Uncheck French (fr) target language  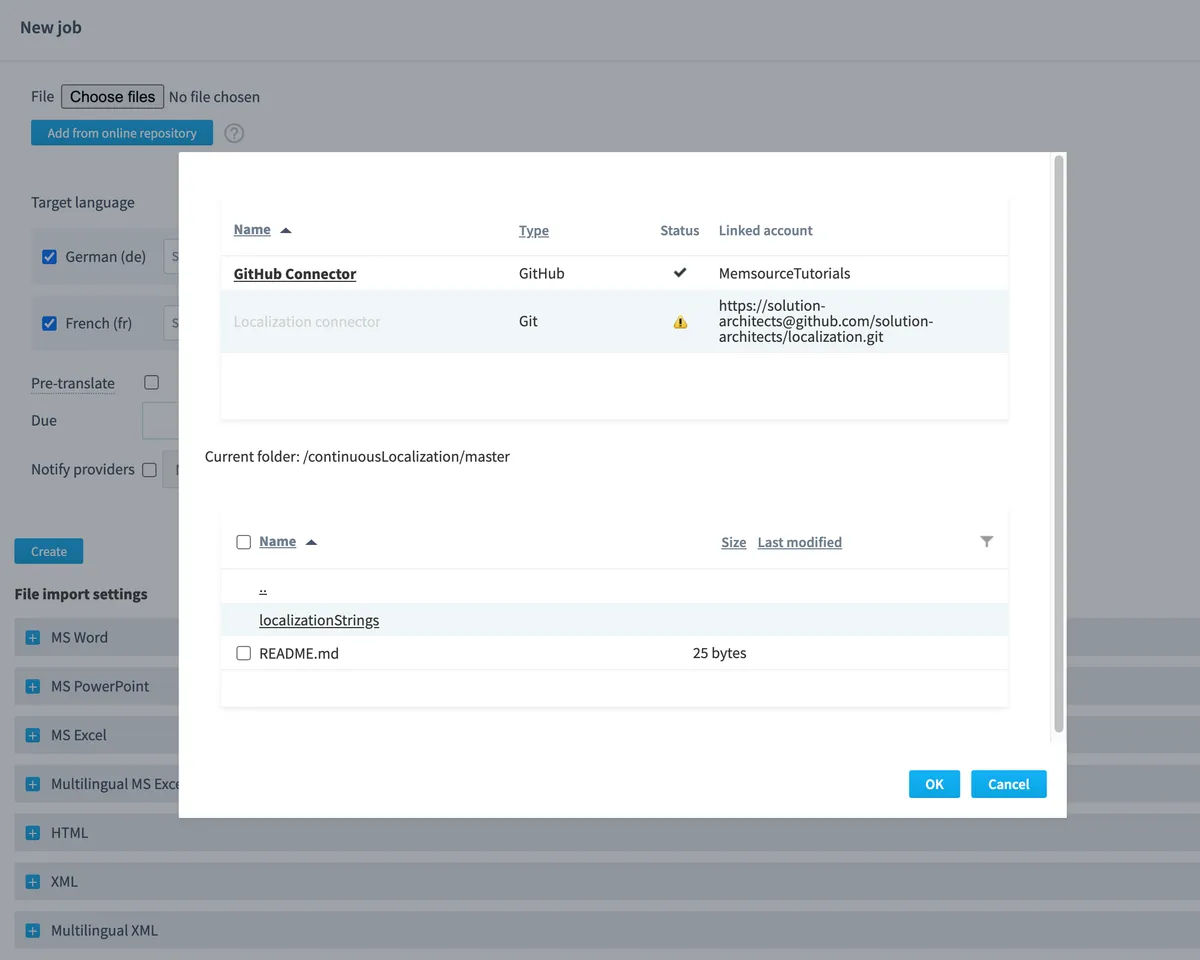[x=49, y=323]
